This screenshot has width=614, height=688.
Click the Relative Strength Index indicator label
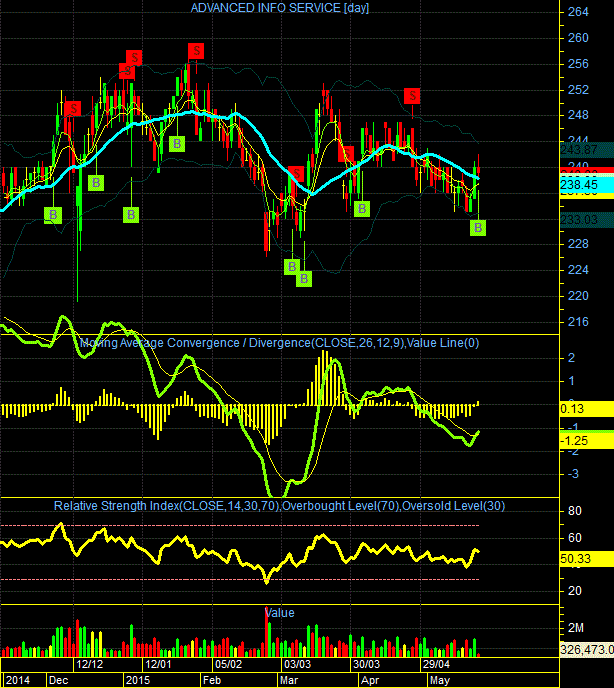point(279,506)
